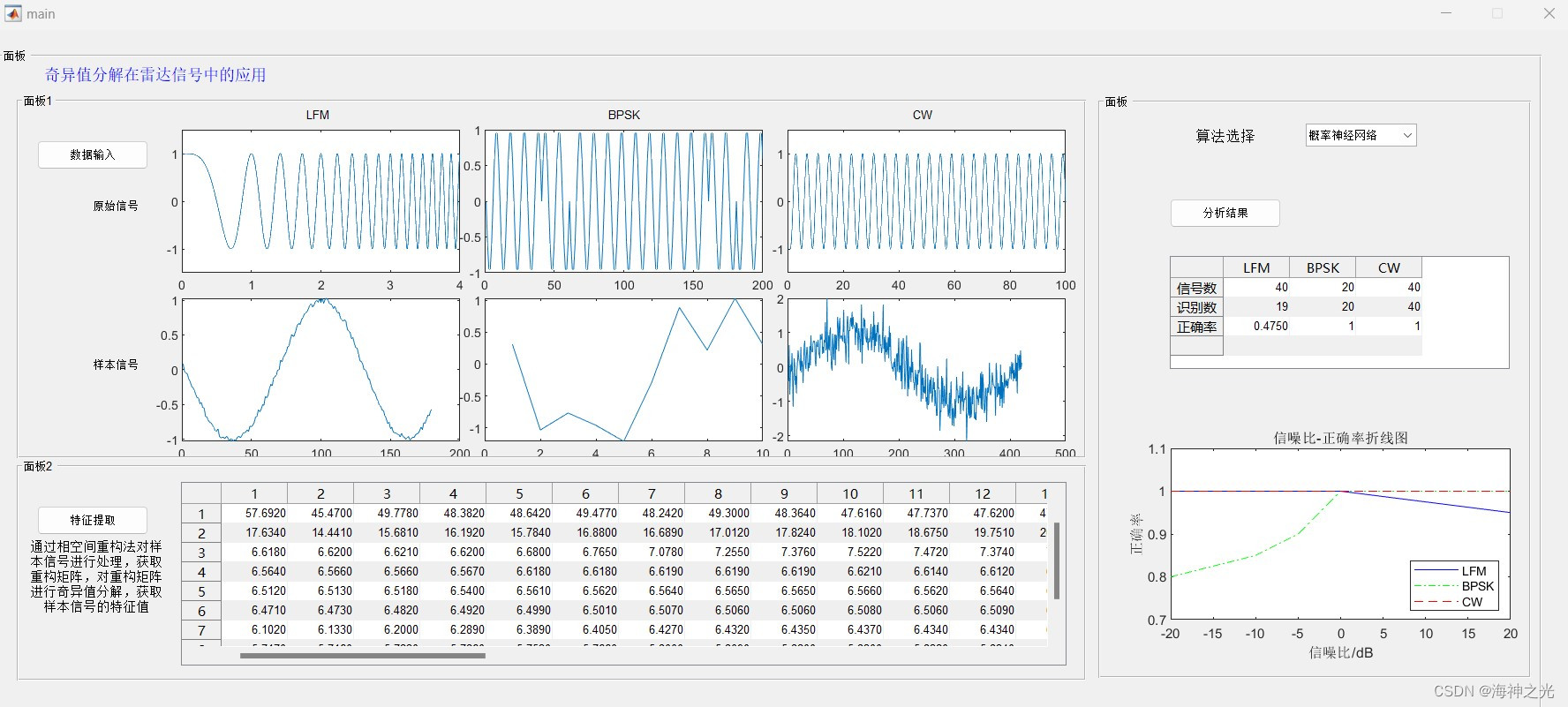Click the vertical scrollbar of the feature table

1057,560
